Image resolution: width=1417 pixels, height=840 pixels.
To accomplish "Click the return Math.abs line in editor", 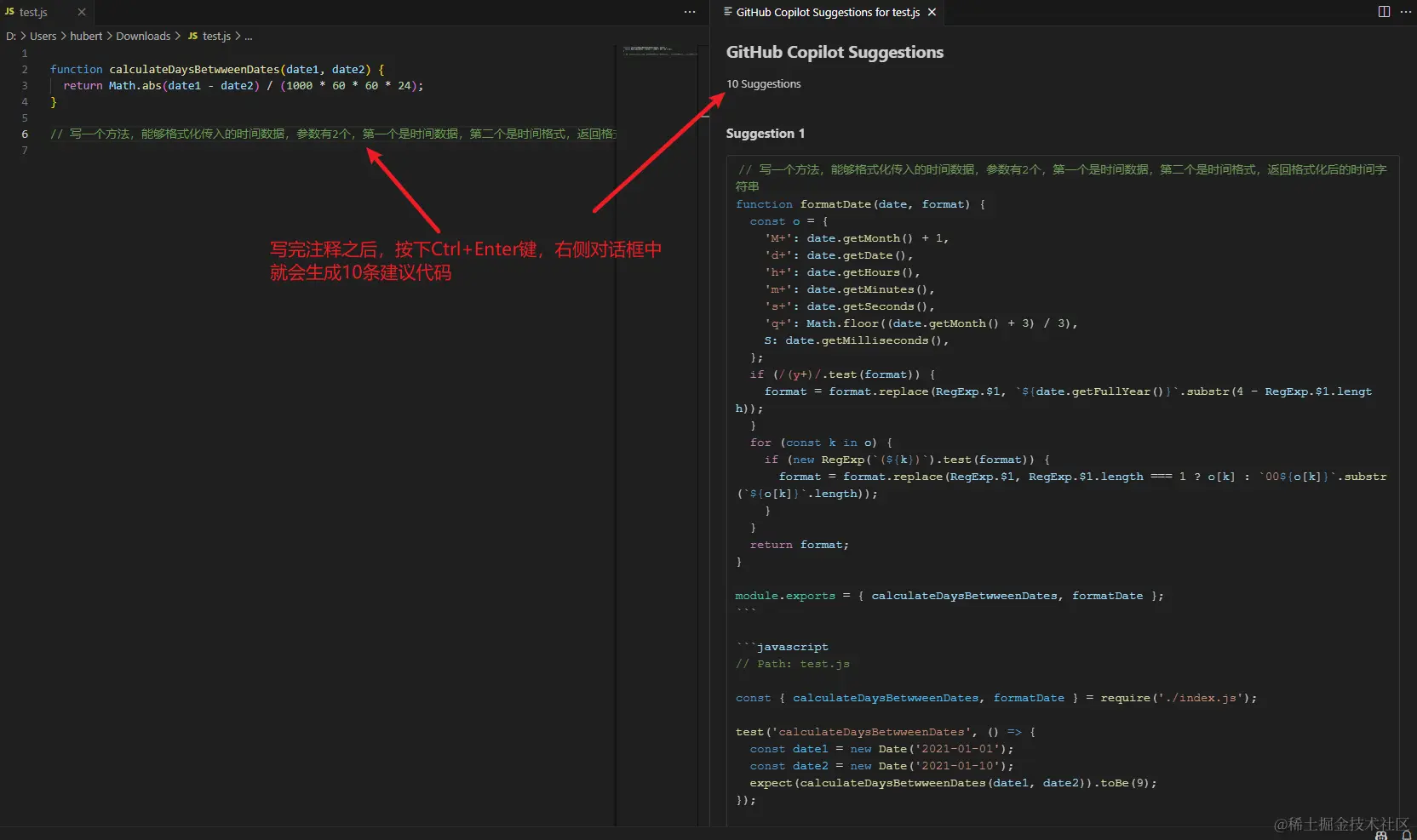I will click(x=243, y=85).
